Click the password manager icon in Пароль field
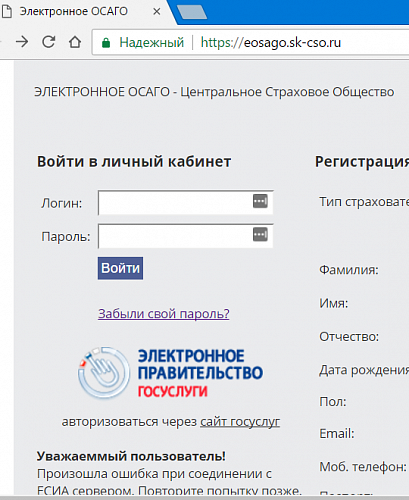409x500 pixels. [260, 234]
